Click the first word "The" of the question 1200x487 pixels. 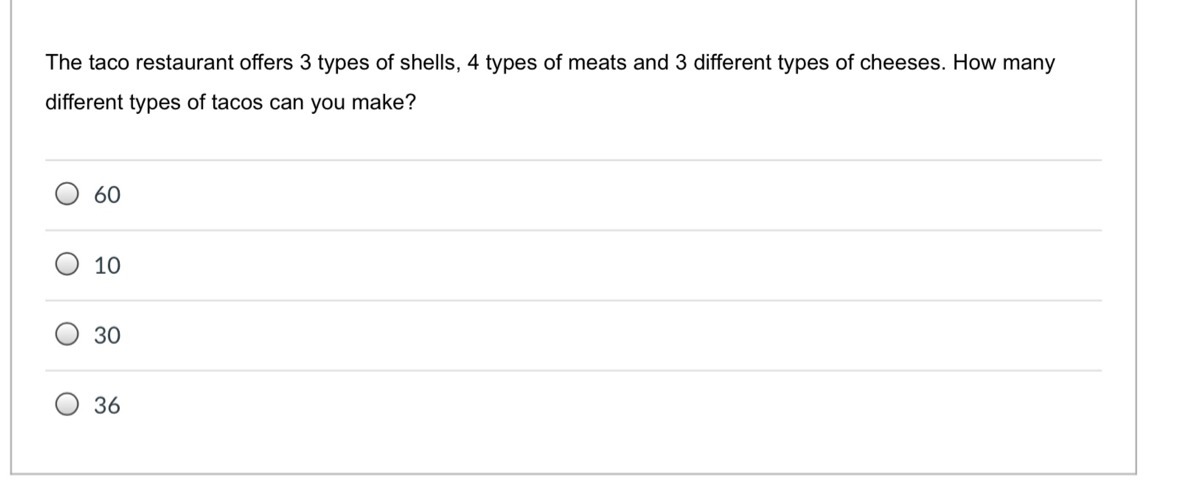(64, 63)
